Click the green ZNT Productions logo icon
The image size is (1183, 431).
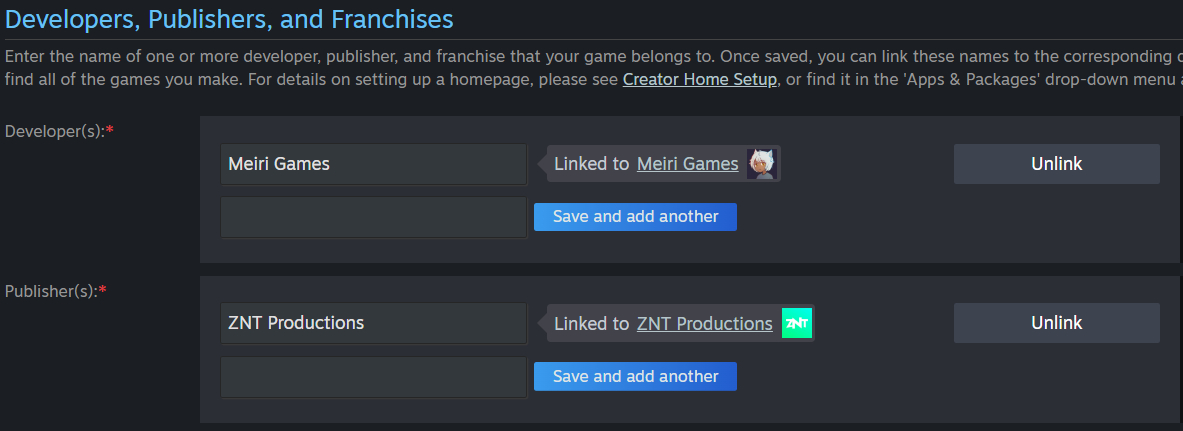[x=797, y=324]
